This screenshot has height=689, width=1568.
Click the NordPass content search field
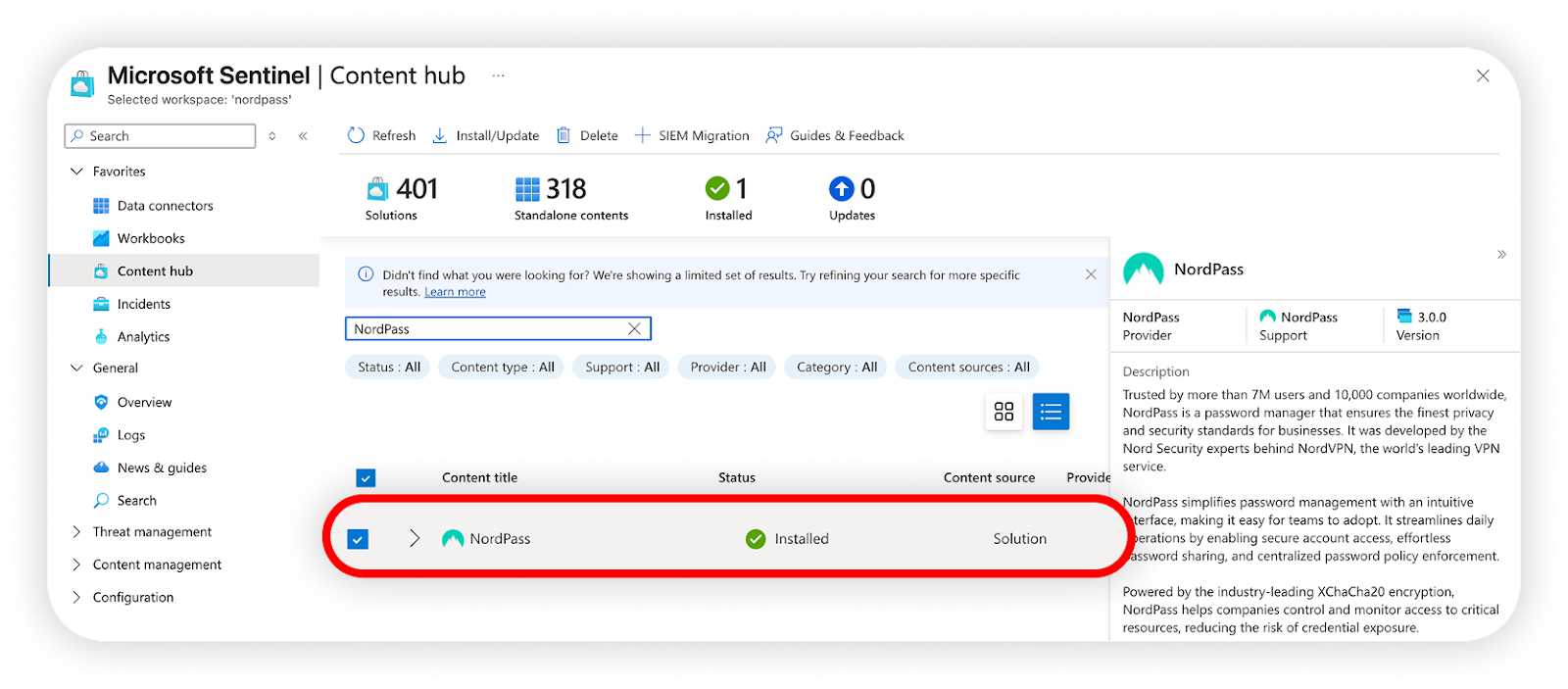click(x=498, y=329)
